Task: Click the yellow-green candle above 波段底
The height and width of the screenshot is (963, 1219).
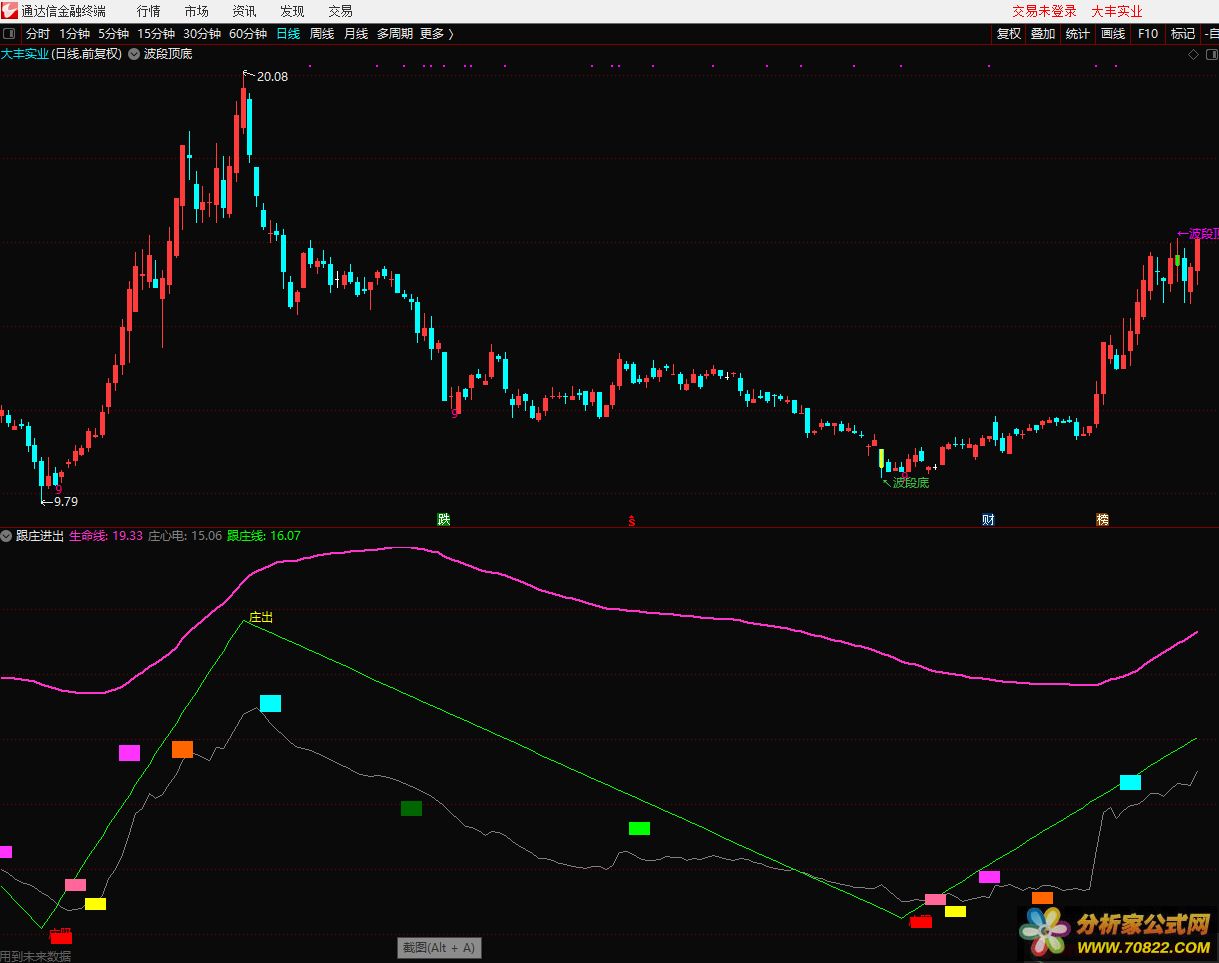Action: coord(881,459)
